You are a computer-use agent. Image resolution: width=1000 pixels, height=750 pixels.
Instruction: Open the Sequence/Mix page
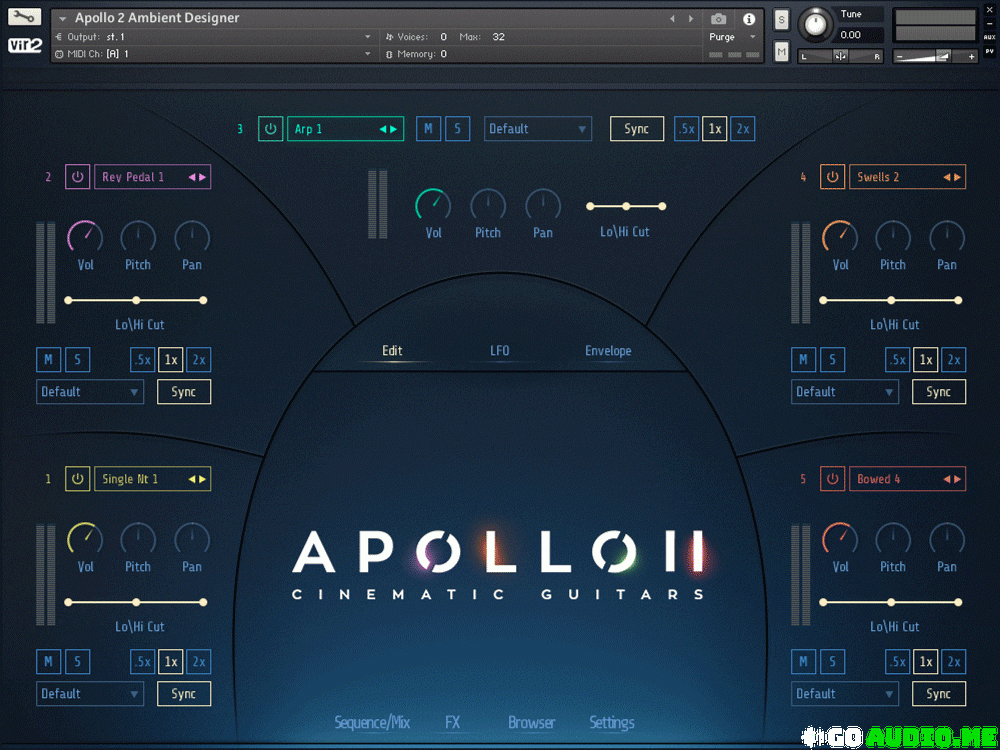(372, 722)
